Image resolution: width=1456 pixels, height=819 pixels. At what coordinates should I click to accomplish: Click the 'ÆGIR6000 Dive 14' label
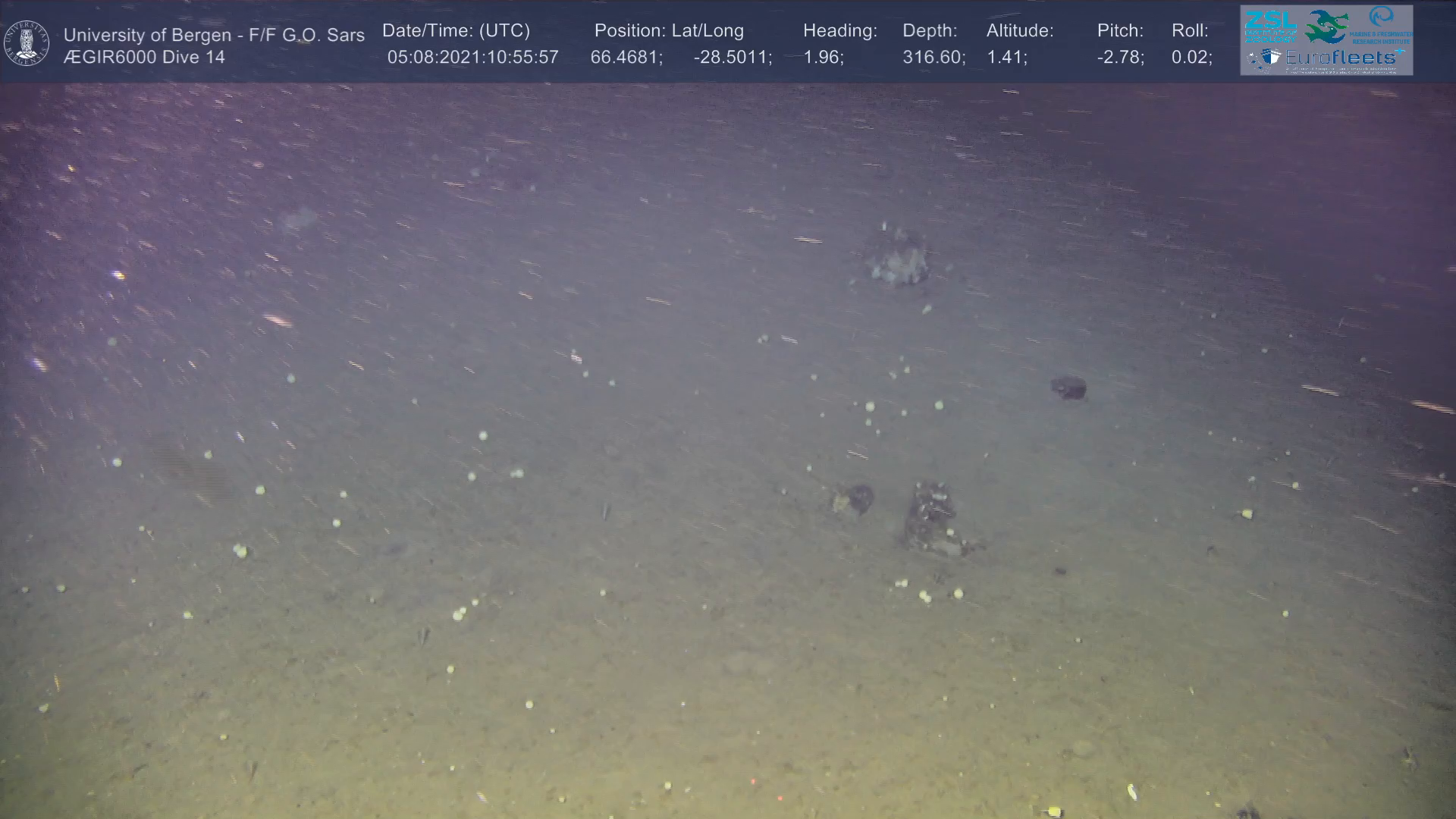click(144, 57)
